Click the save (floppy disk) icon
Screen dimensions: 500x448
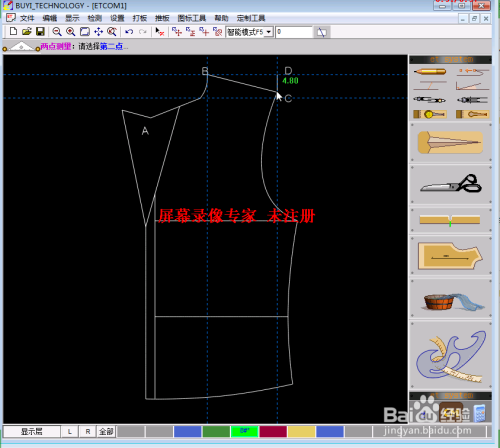(x=40, y=32)
